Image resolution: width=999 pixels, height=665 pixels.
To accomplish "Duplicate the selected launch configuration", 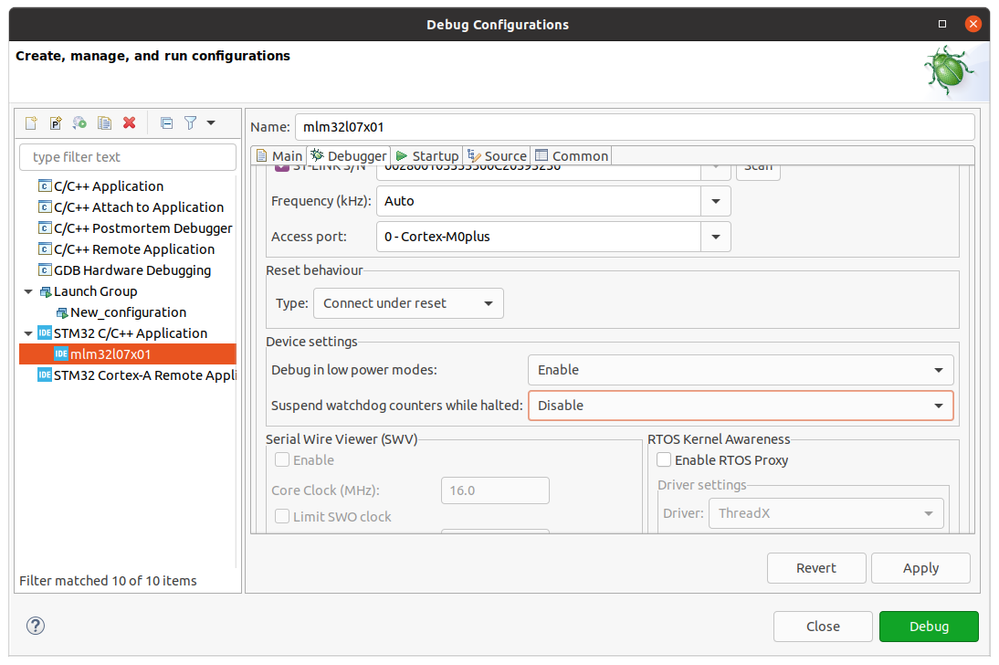I will coord(104,123).
